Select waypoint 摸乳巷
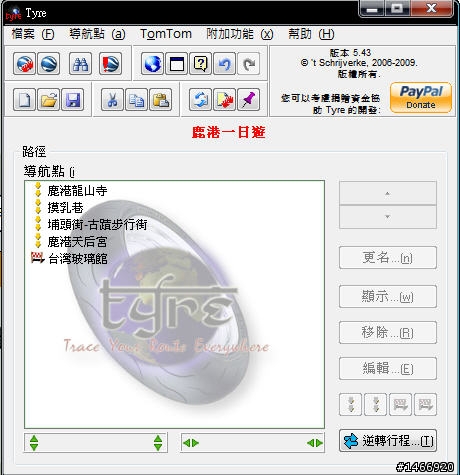This screenshot has height=475, width=460. (65, 208)
